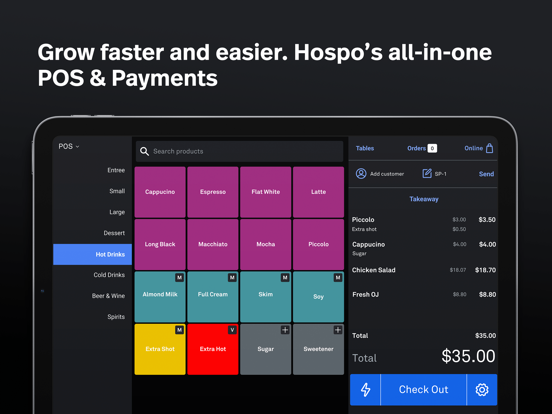Select the Entree category
552x414 pixels.
(x=116, y=170)
